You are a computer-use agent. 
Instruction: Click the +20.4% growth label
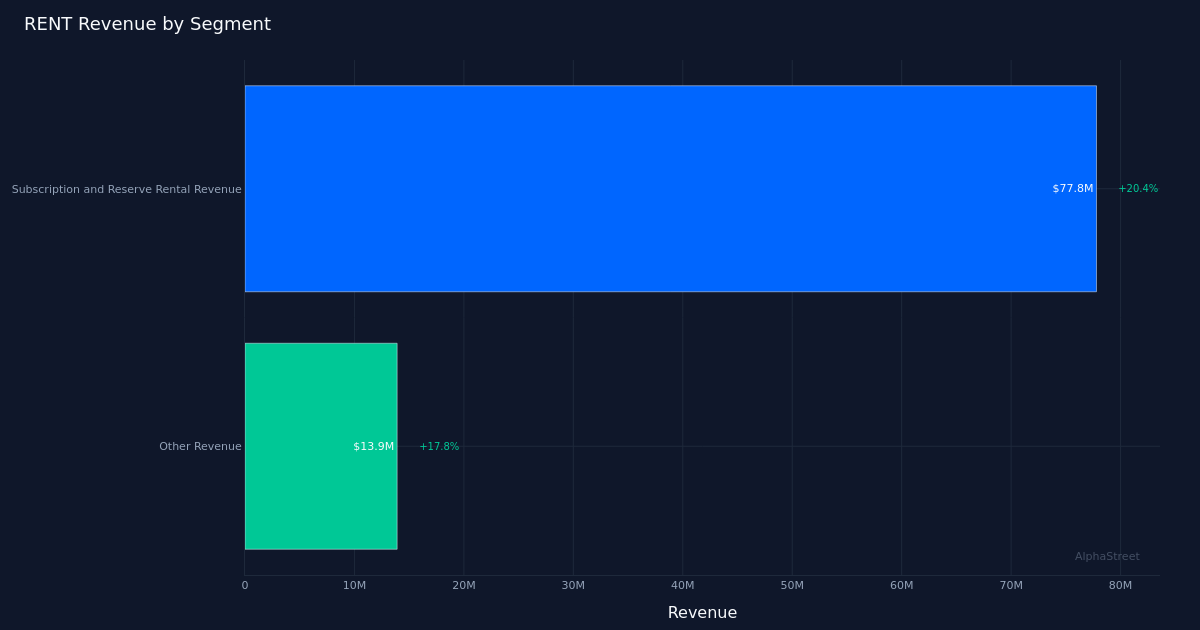pos(1138,189)
